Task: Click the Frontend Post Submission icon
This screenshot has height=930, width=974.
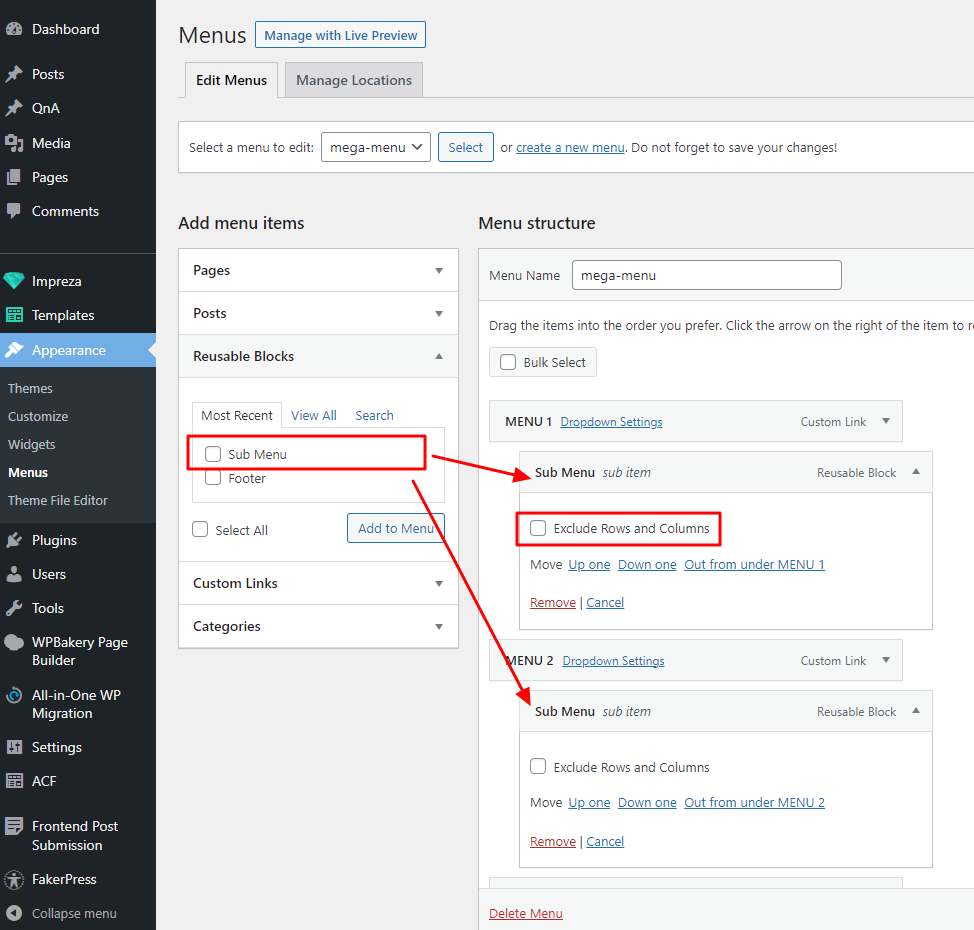Action: (14, 826)
